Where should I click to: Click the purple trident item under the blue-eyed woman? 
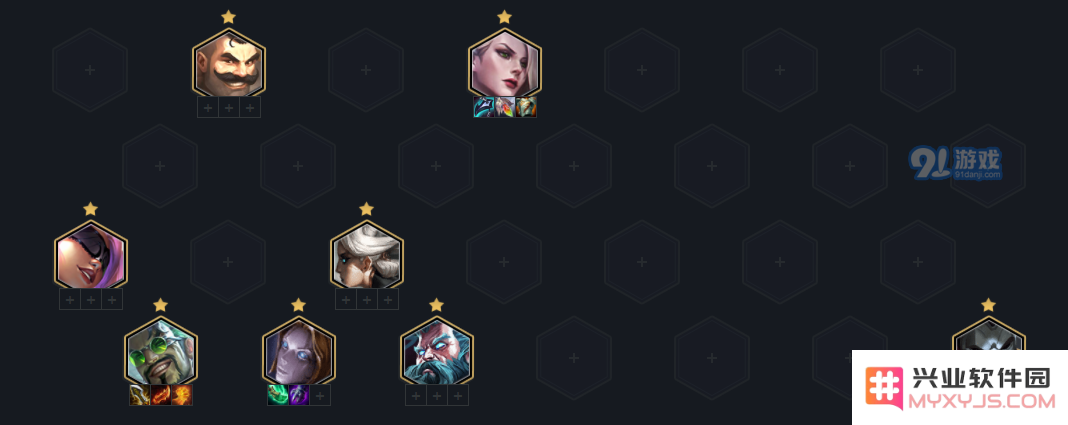click(299, 395)
